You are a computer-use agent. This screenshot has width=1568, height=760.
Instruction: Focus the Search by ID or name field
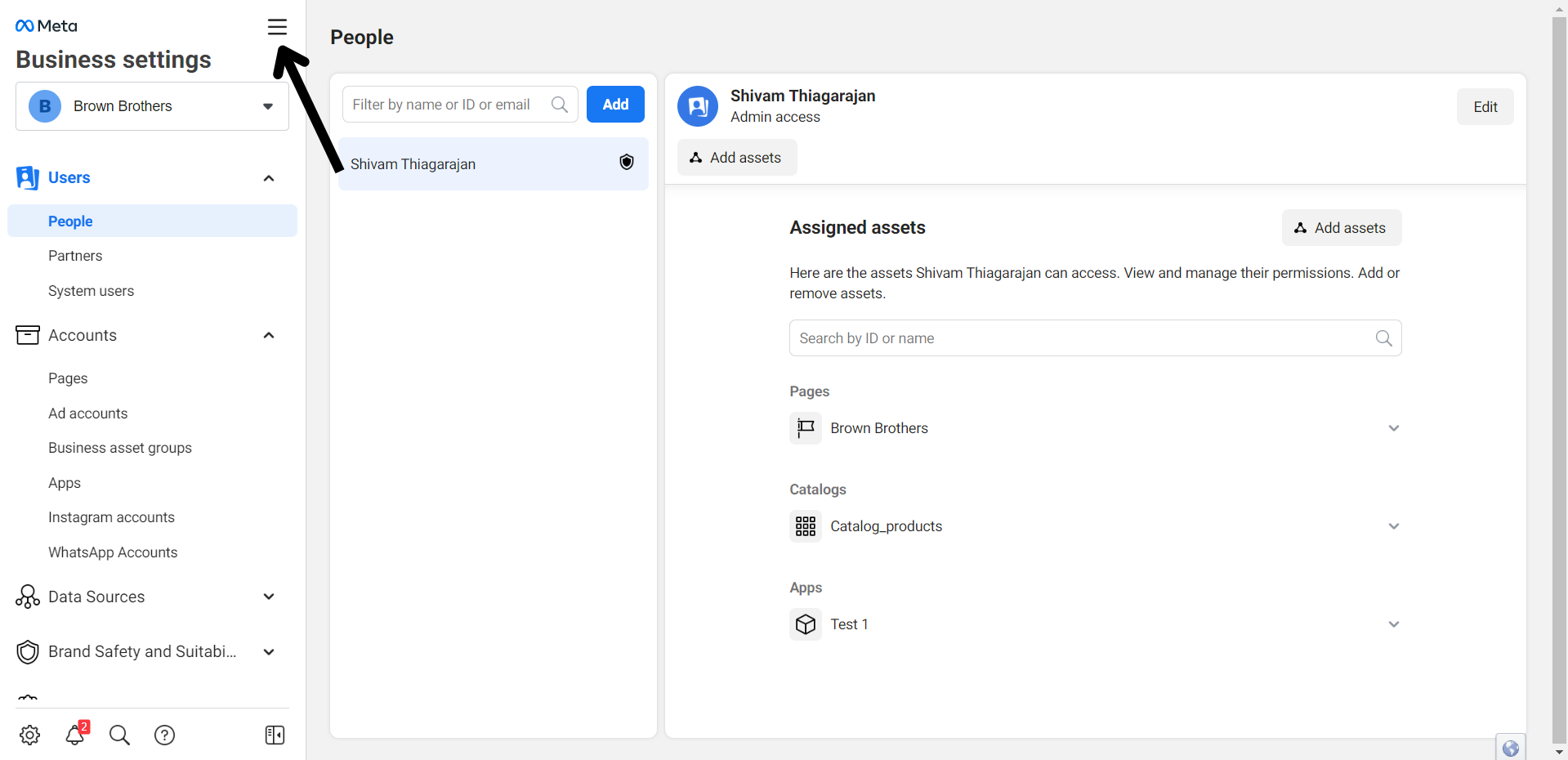(x=1083, y=338)
